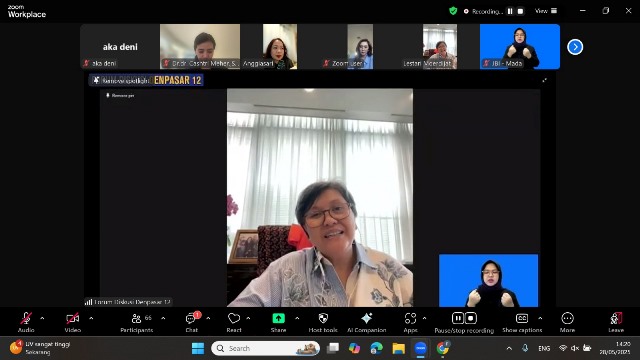Image resolution: width=640 pixels, height=360 pixels.
Task: Open Host tools shield icon
Action: tap(323, 318)
